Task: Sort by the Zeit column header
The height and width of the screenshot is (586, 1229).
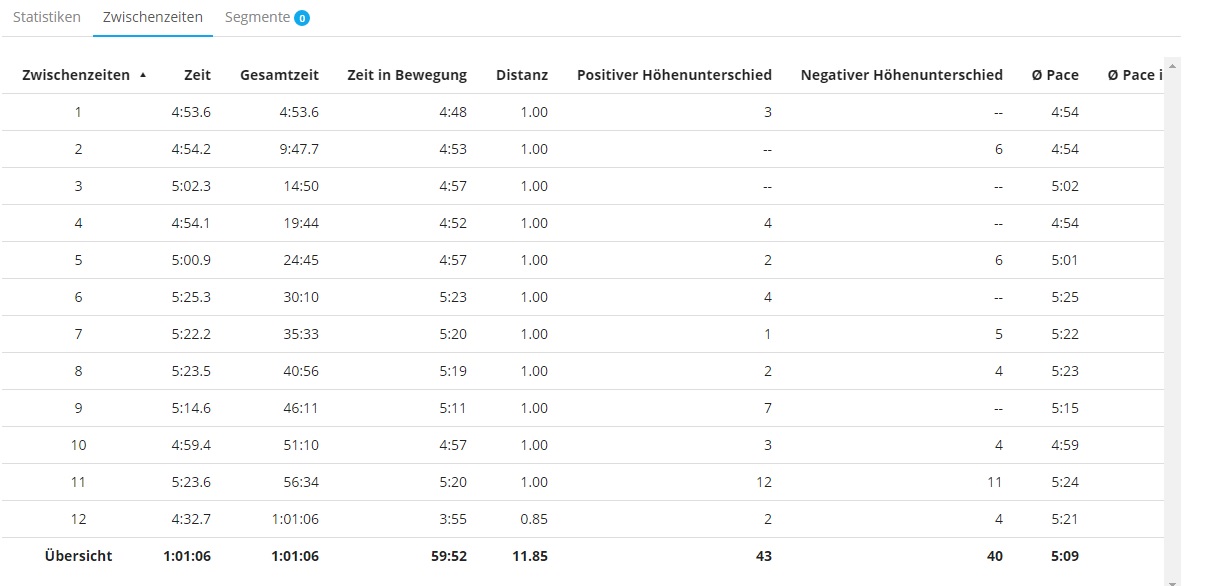Action: click(197, 75)
